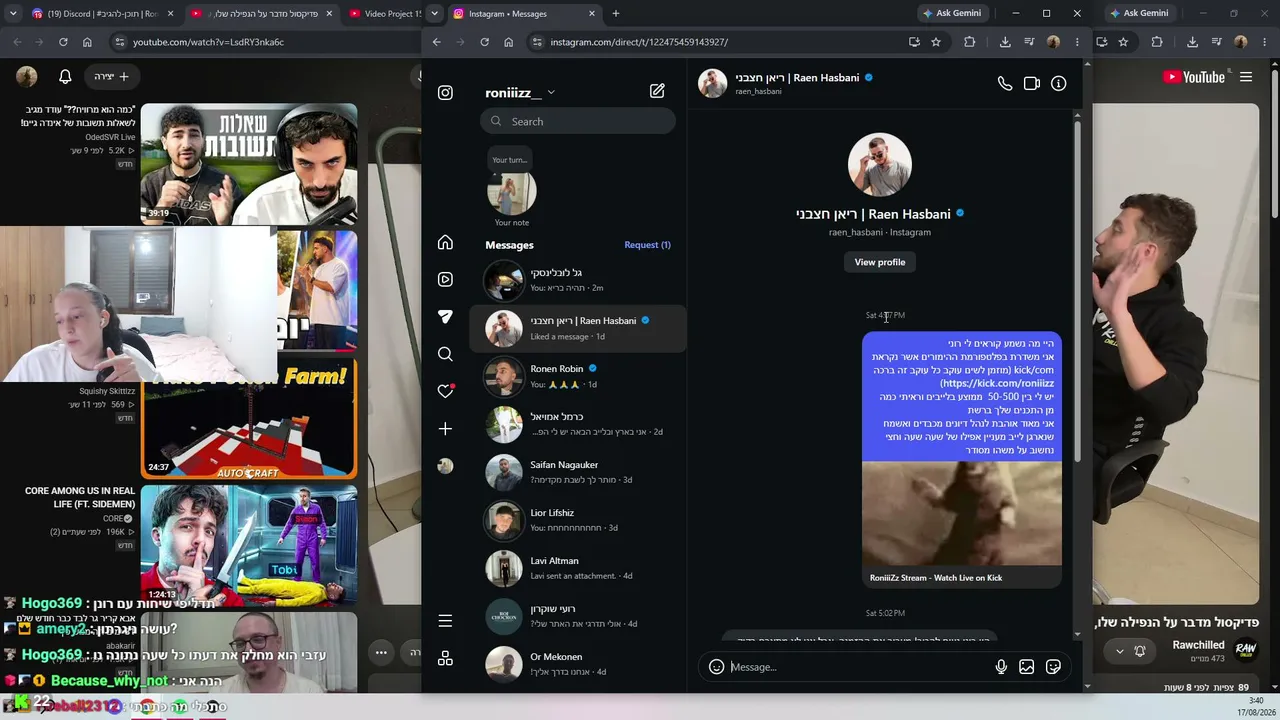
Task: Click the taskbar clock and date
Action: tap(1256, 706)
